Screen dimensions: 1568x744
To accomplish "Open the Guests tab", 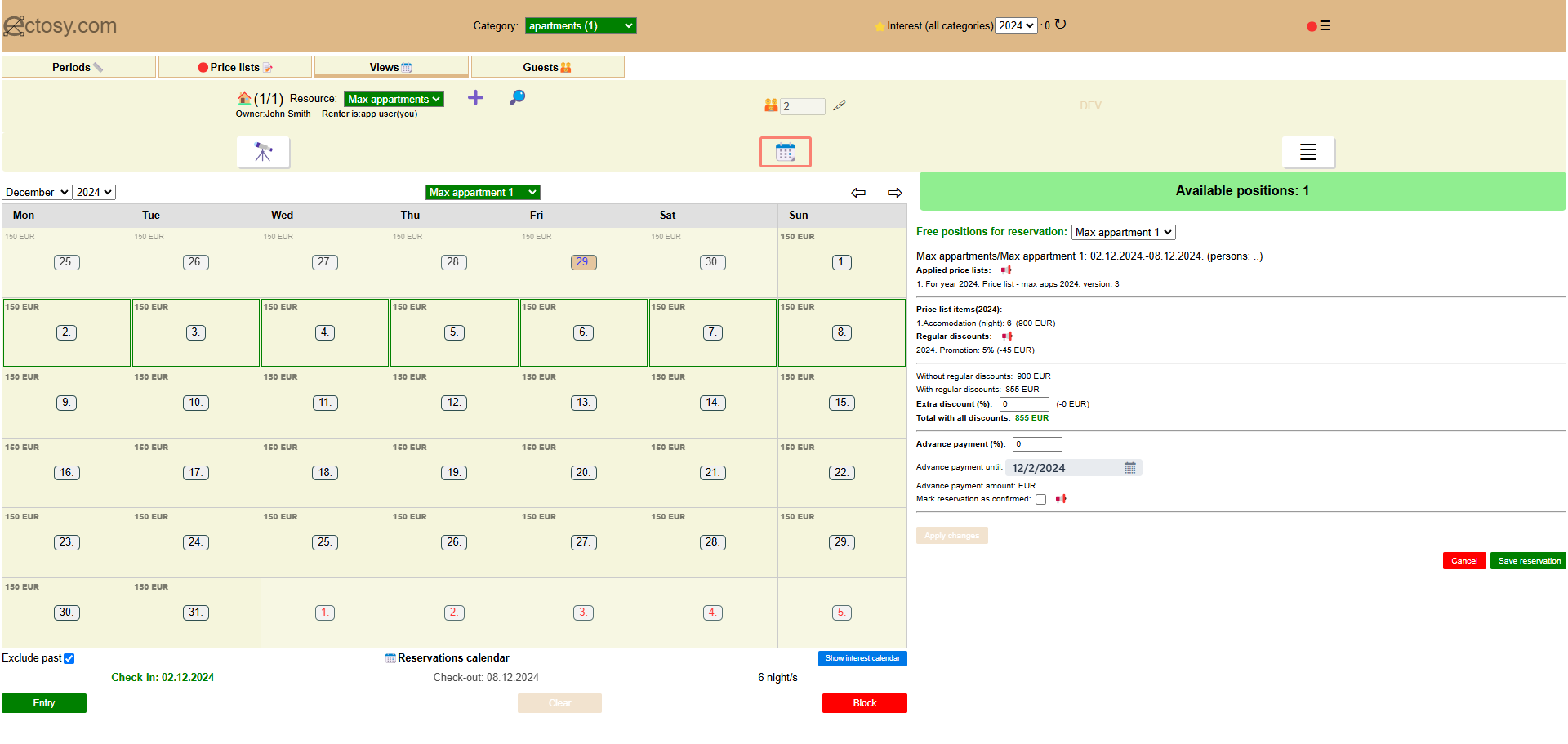I will 547,67.
